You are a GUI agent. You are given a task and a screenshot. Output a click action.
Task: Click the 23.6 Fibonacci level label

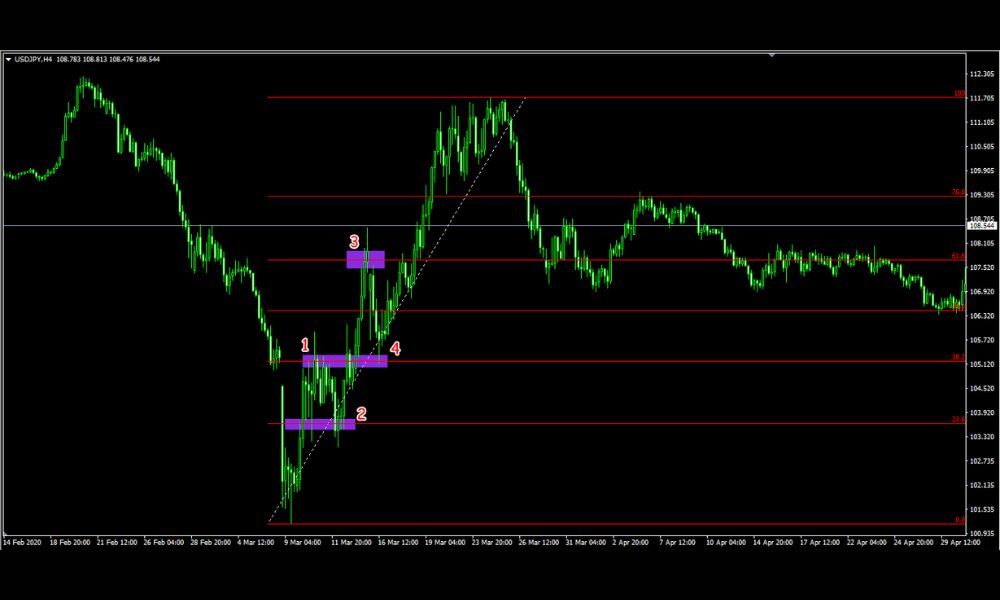[957, 419]
